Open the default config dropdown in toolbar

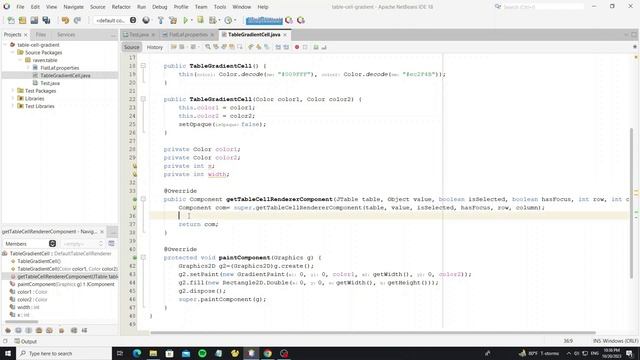[x=116, y=20]
